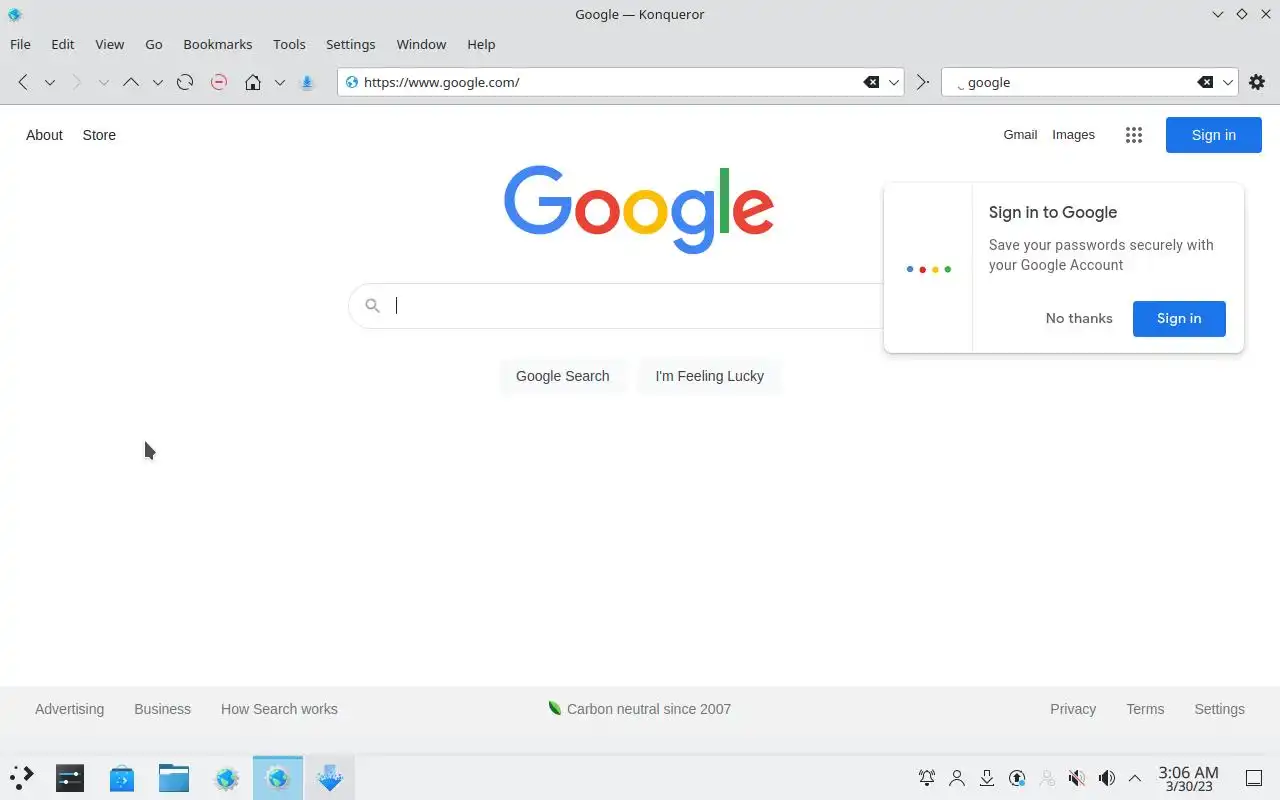Open the Dolphin file manager in the taskbar

coord(174,777)
